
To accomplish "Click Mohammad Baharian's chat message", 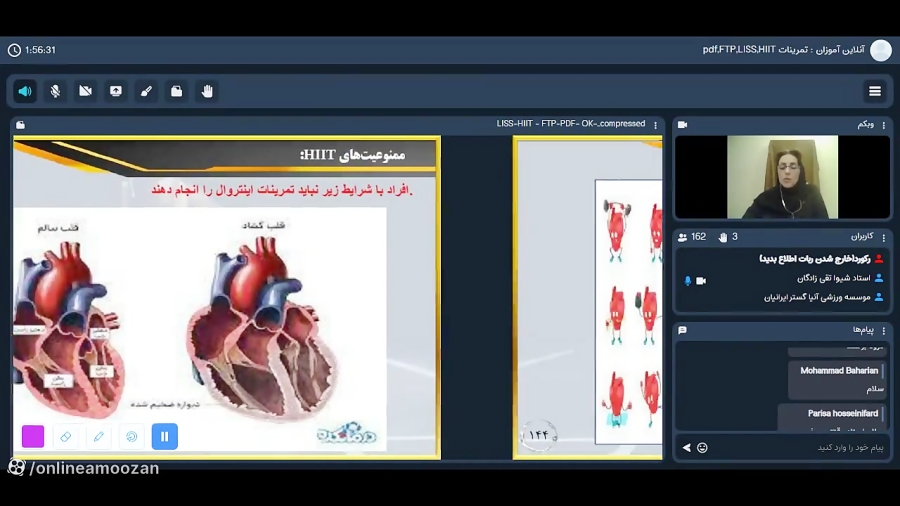I will click(836, 380).
